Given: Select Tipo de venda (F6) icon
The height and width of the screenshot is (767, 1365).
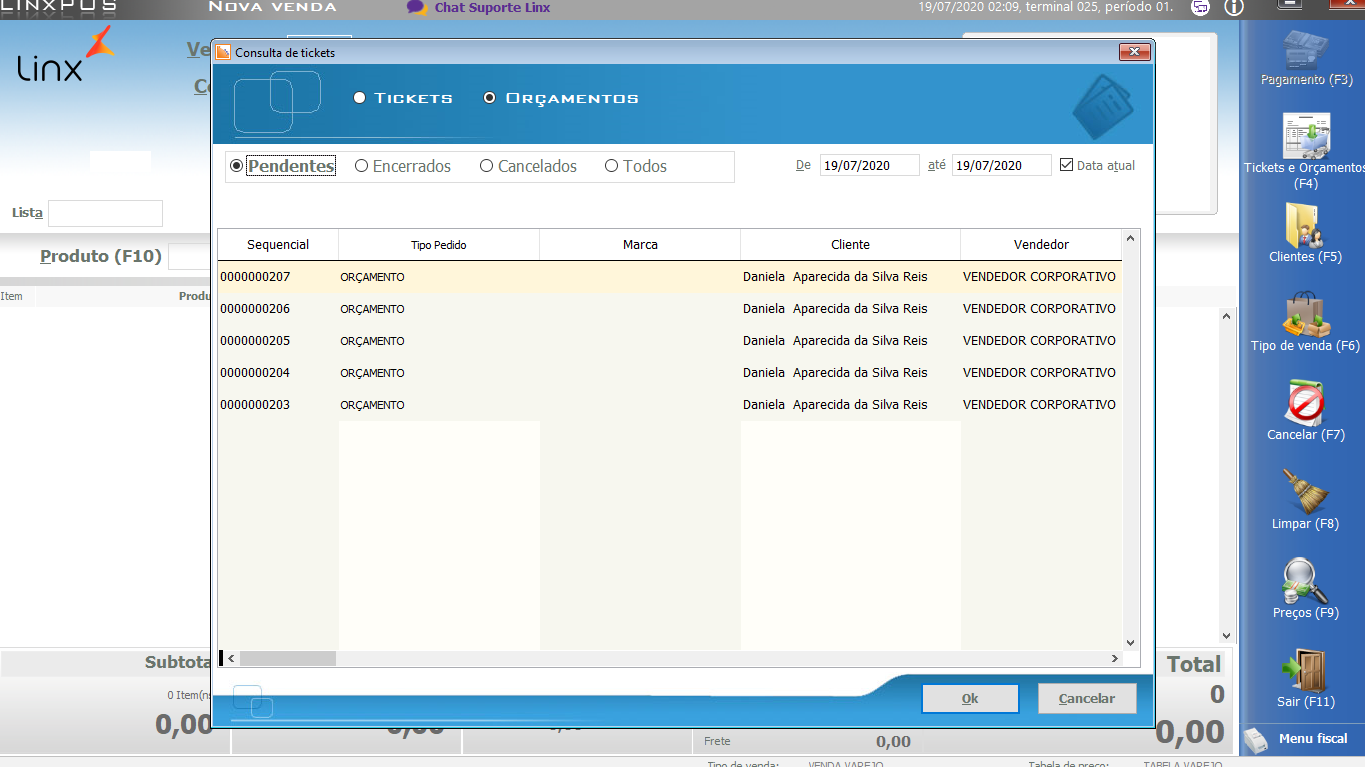Looking at the screenshot, I should pyautogui.click(x=1305, y=314).
